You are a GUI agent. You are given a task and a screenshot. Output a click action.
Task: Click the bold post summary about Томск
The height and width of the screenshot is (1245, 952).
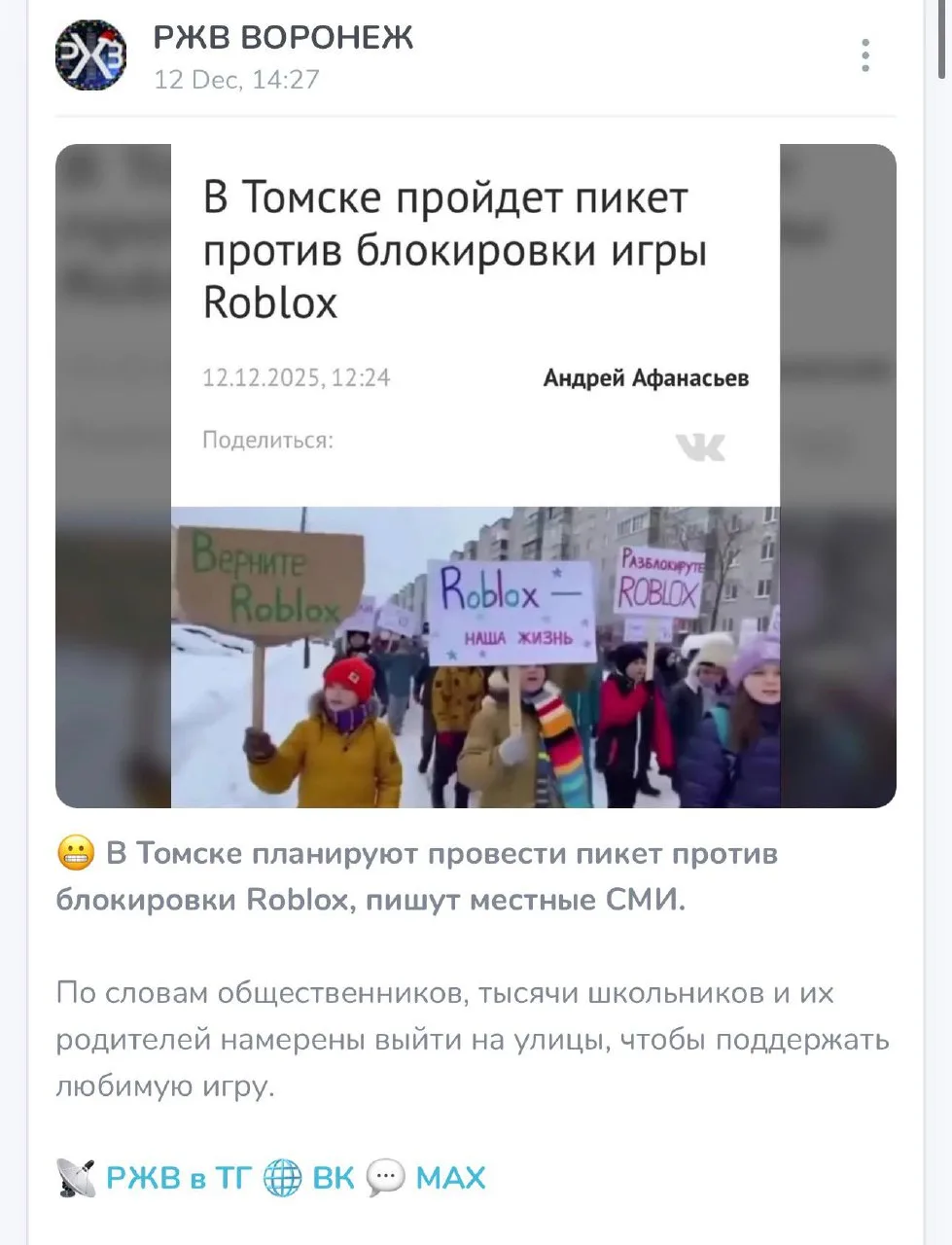[x=418, y=876]
